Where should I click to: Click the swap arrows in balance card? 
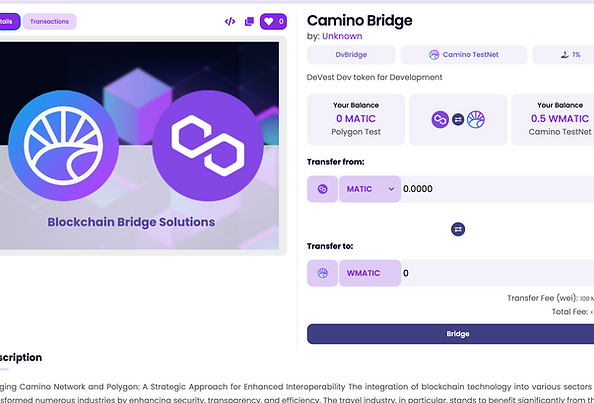(x=458, y=120)
